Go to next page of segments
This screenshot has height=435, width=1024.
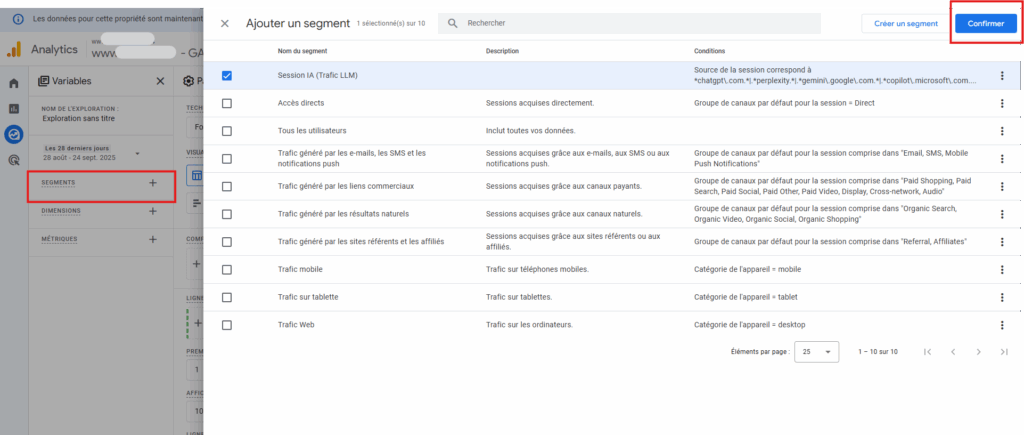tap(978, 351)
